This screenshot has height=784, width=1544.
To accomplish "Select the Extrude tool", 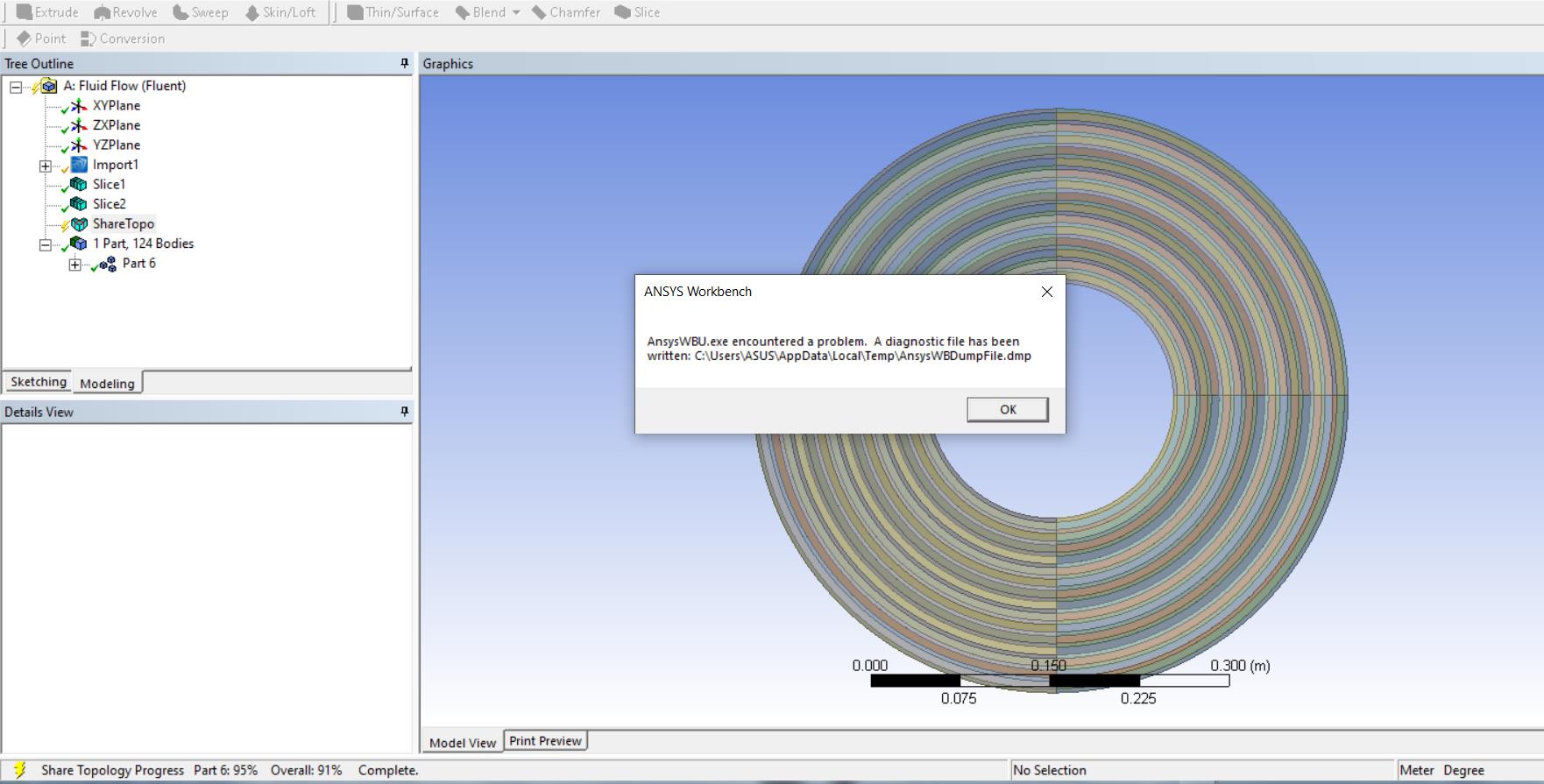I will (47, 12).
